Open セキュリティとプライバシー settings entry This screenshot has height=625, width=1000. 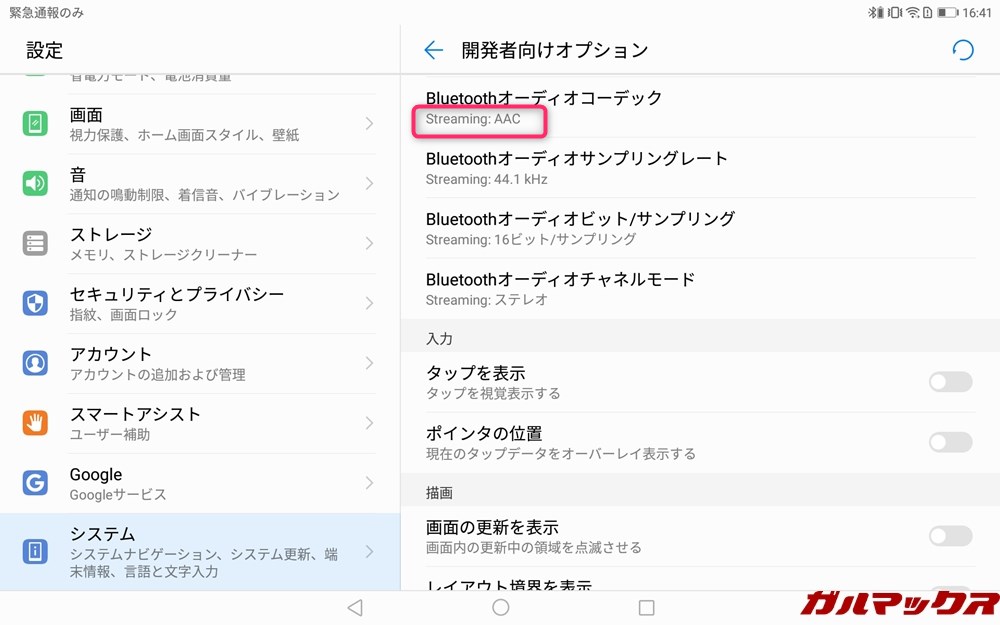[x=177, y=303]
